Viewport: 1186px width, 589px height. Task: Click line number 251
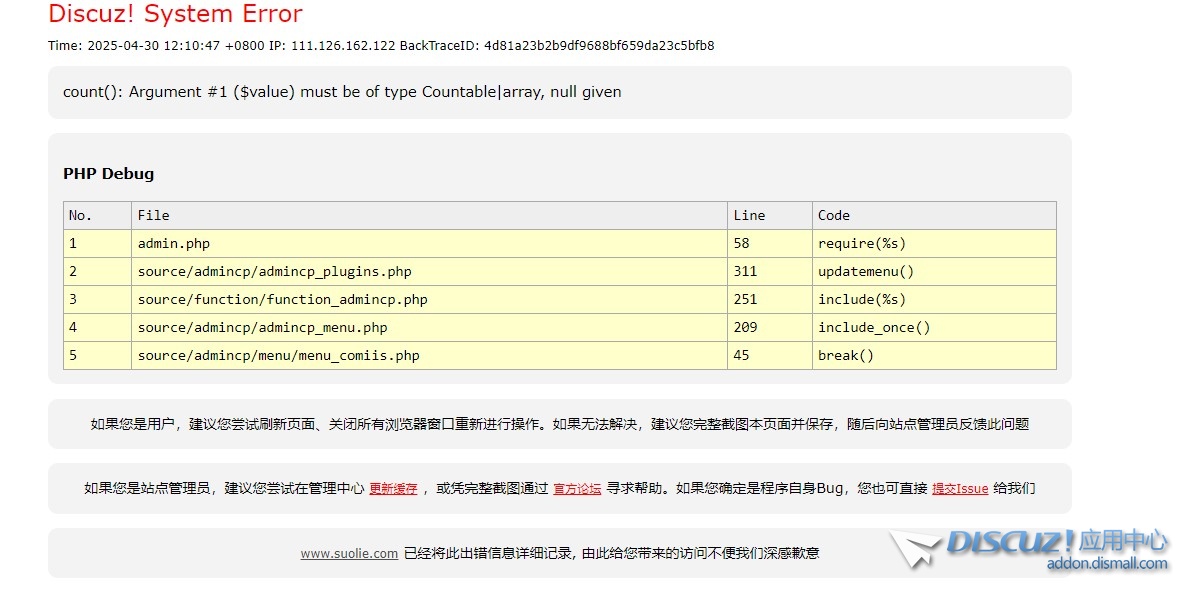770,299
